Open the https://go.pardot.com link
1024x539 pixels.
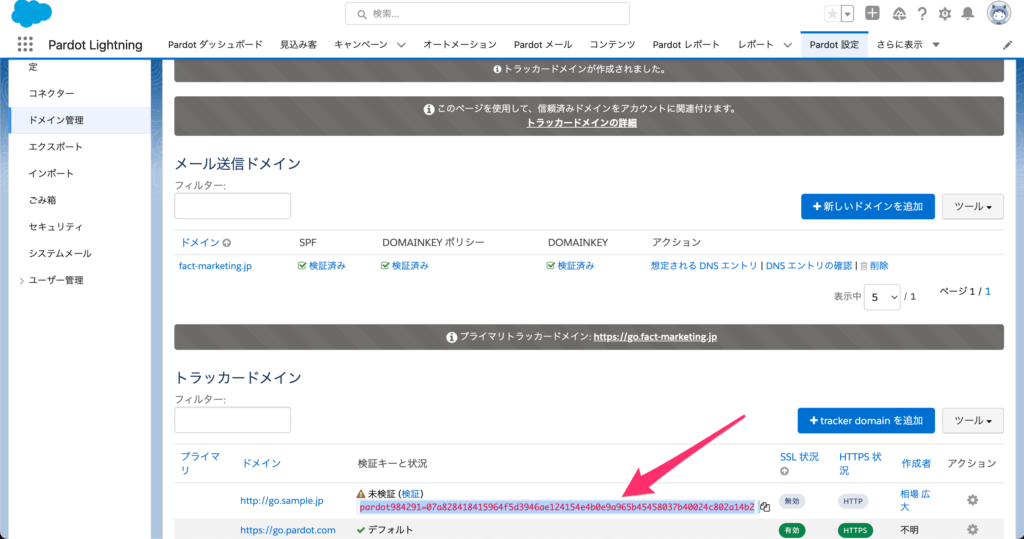point(287,530)
